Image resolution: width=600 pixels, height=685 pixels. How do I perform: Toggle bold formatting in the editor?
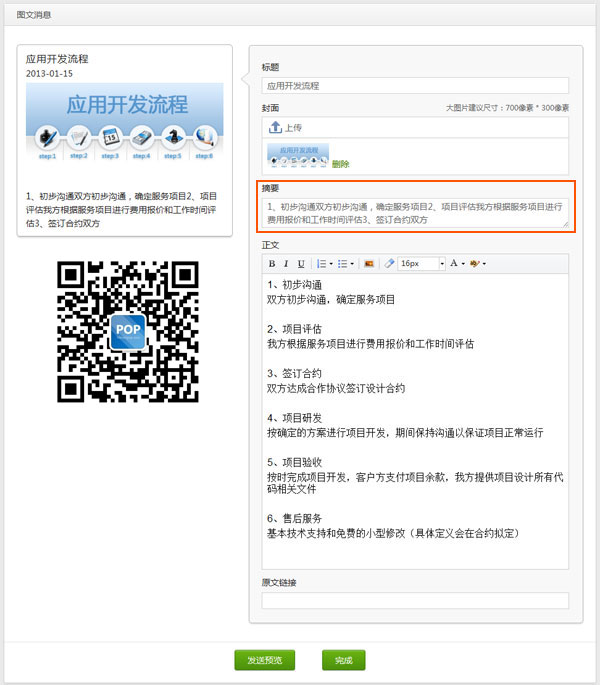click(272, 264)
